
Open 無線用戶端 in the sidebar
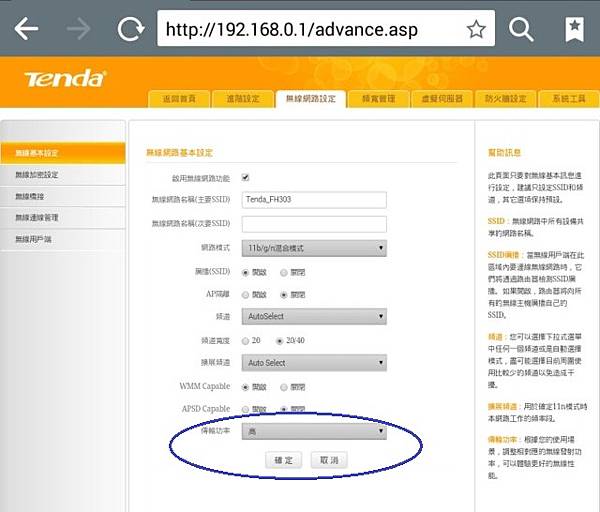coord(63,240)
